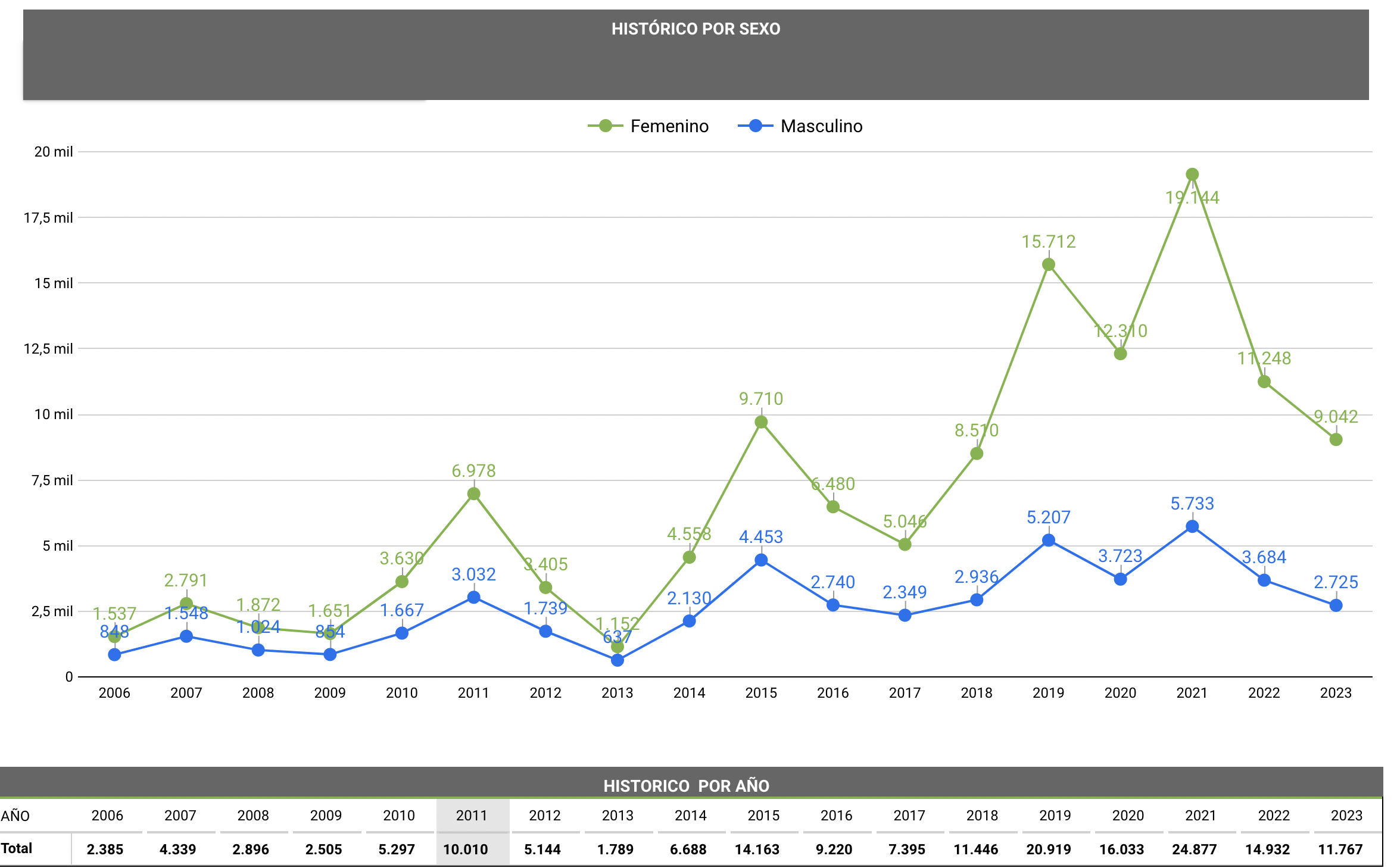This screenshot has height=868, width=1397.
Task: Click the HISTÓRICO POR SEXO title bar
Action: tap(695, 29)
